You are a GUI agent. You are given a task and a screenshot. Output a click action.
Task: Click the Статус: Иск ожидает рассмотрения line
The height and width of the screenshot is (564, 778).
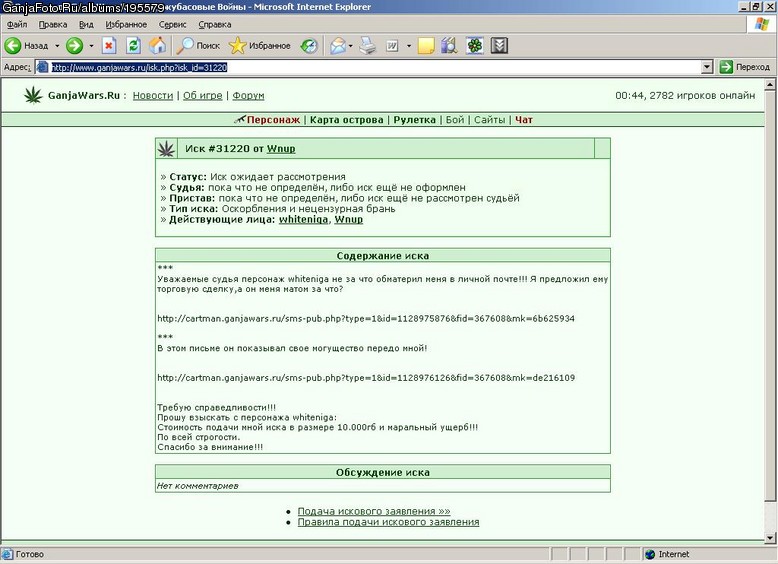(253, 177)
